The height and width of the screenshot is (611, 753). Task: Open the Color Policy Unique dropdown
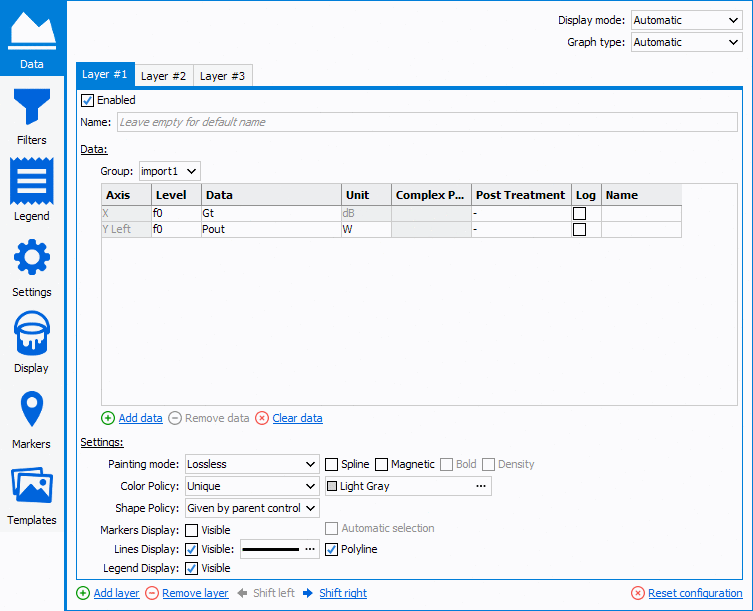(x=252, y=486)
